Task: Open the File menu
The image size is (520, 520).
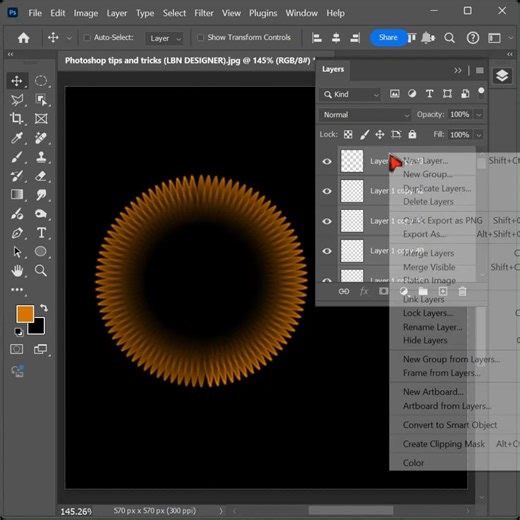Action: coord(35,13)
